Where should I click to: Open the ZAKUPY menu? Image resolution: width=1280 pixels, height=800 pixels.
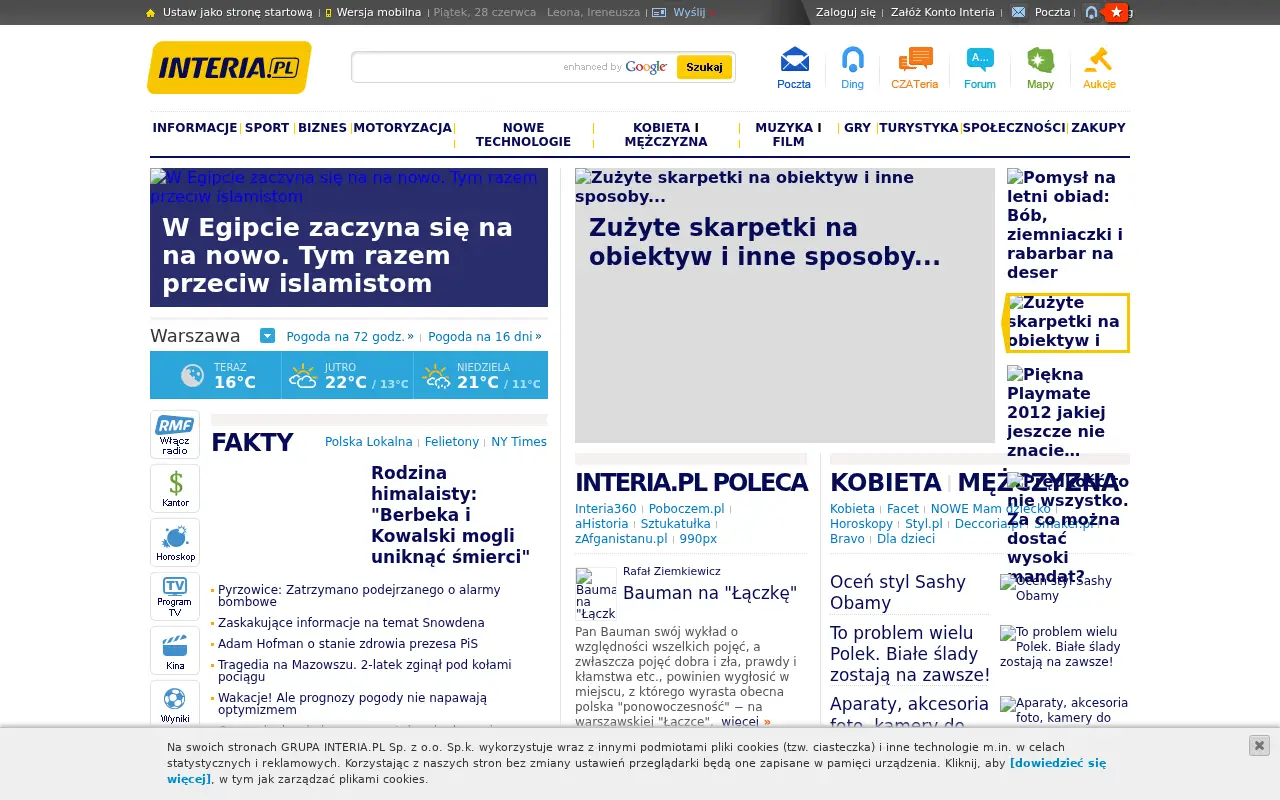1098,128
